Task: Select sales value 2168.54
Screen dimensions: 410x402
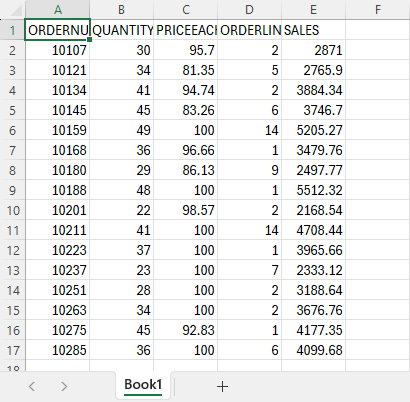Action: tap(314, 210)
